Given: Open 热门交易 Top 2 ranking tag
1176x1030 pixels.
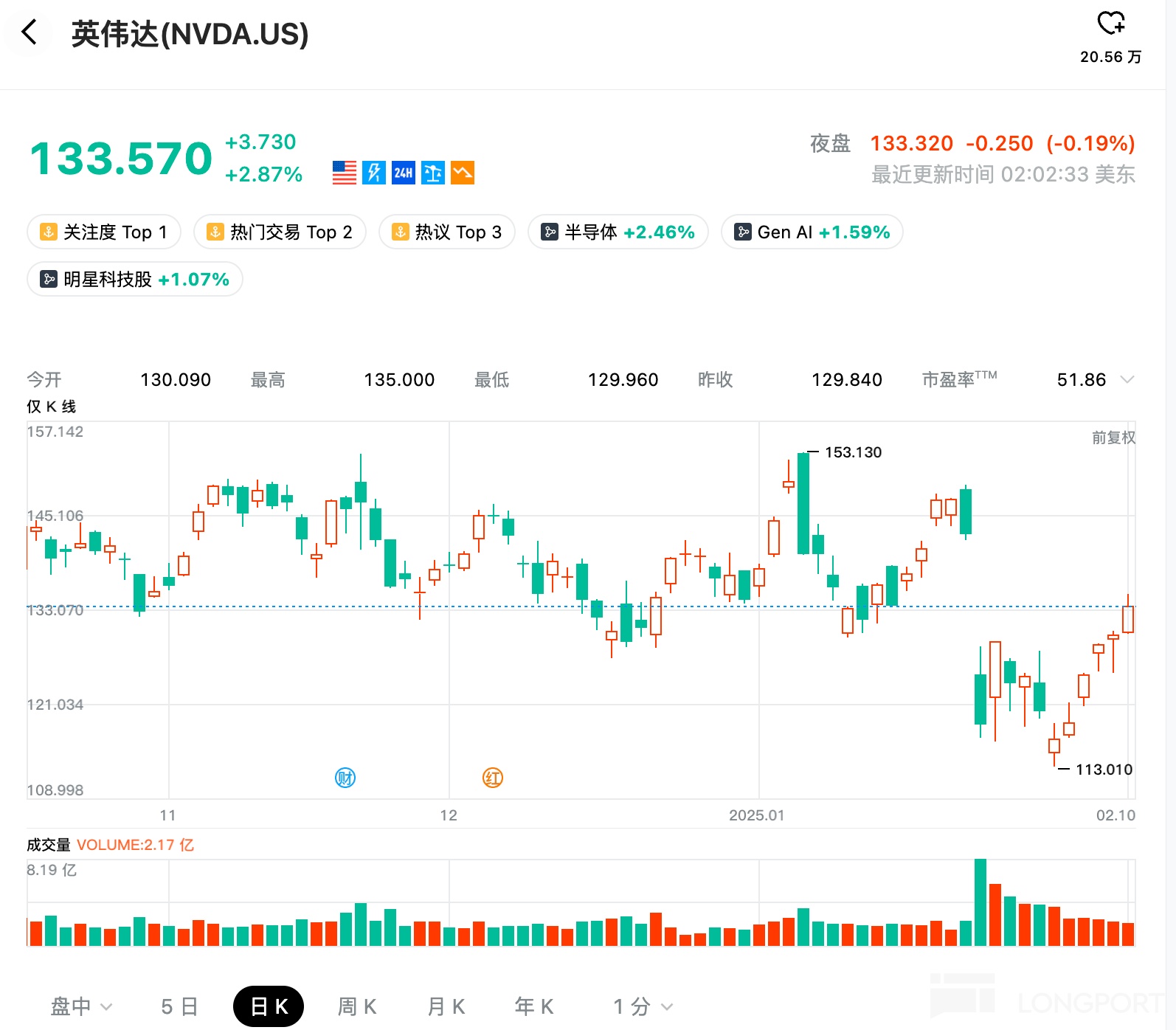Looking at the screenshot, I should 280,232.
